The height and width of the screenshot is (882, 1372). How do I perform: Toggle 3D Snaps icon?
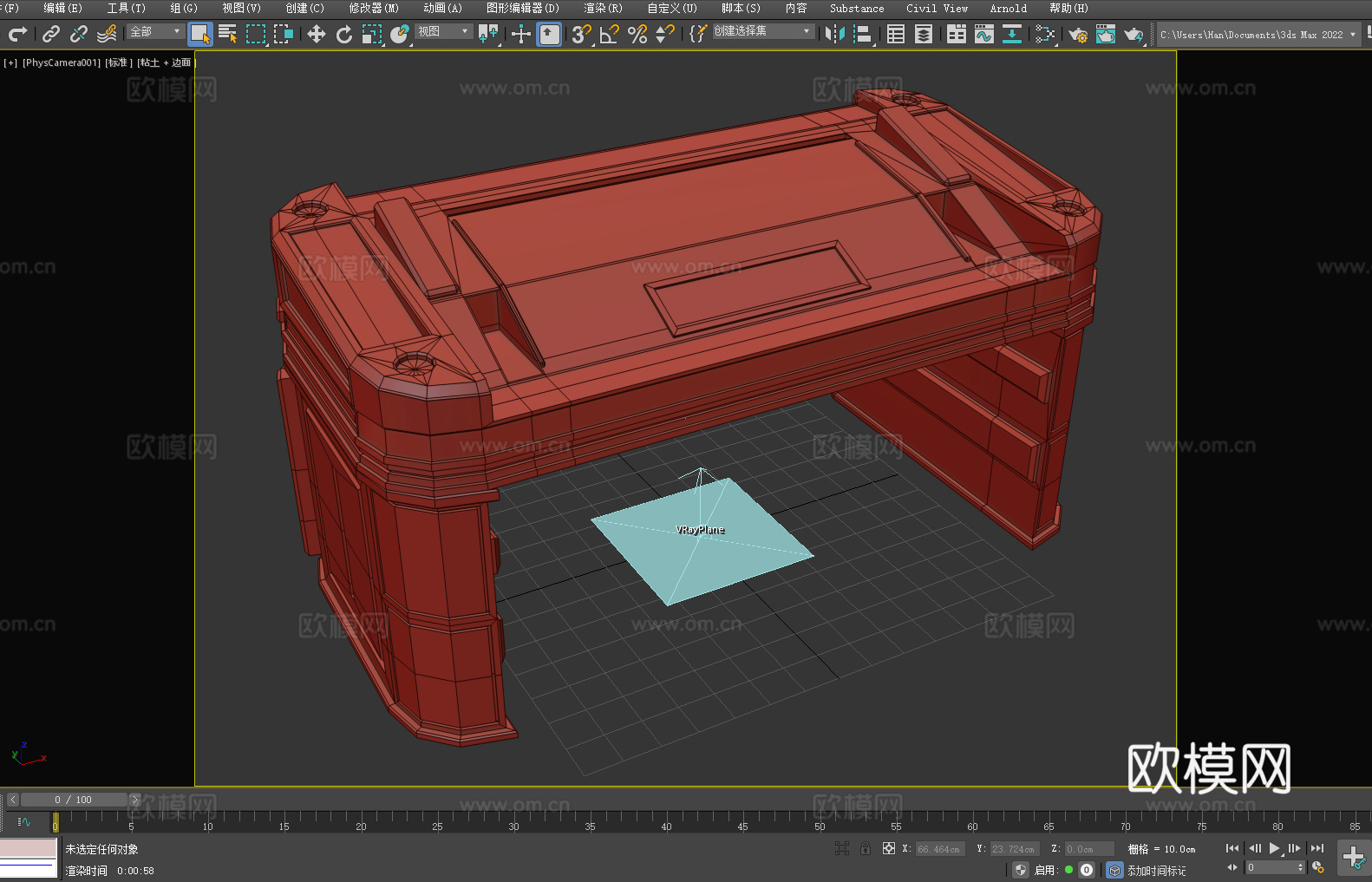582,34
